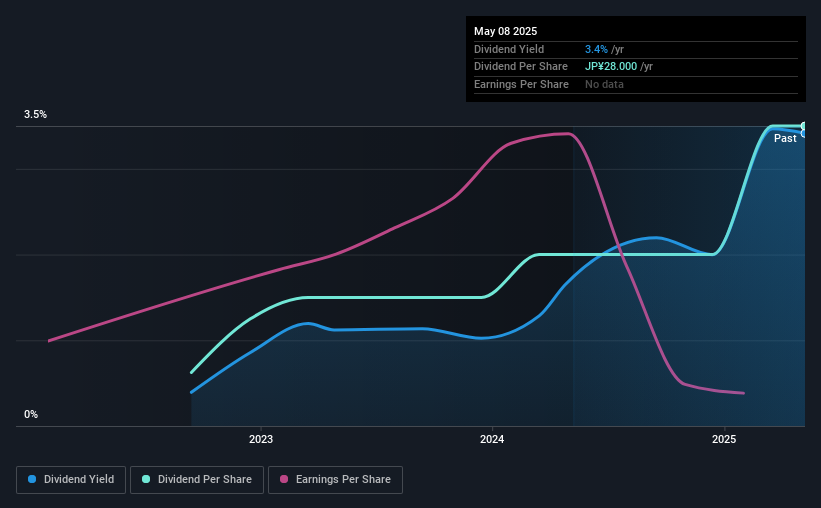Toggle the Dividend Yield legend button
821x508 pixels.
pos(71,480)
